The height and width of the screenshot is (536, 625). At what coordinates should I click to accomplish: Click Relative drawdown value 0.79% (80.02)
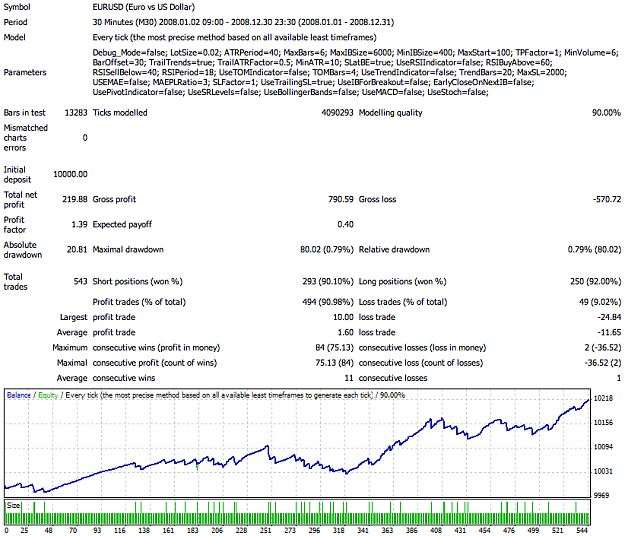pos(594,249)
